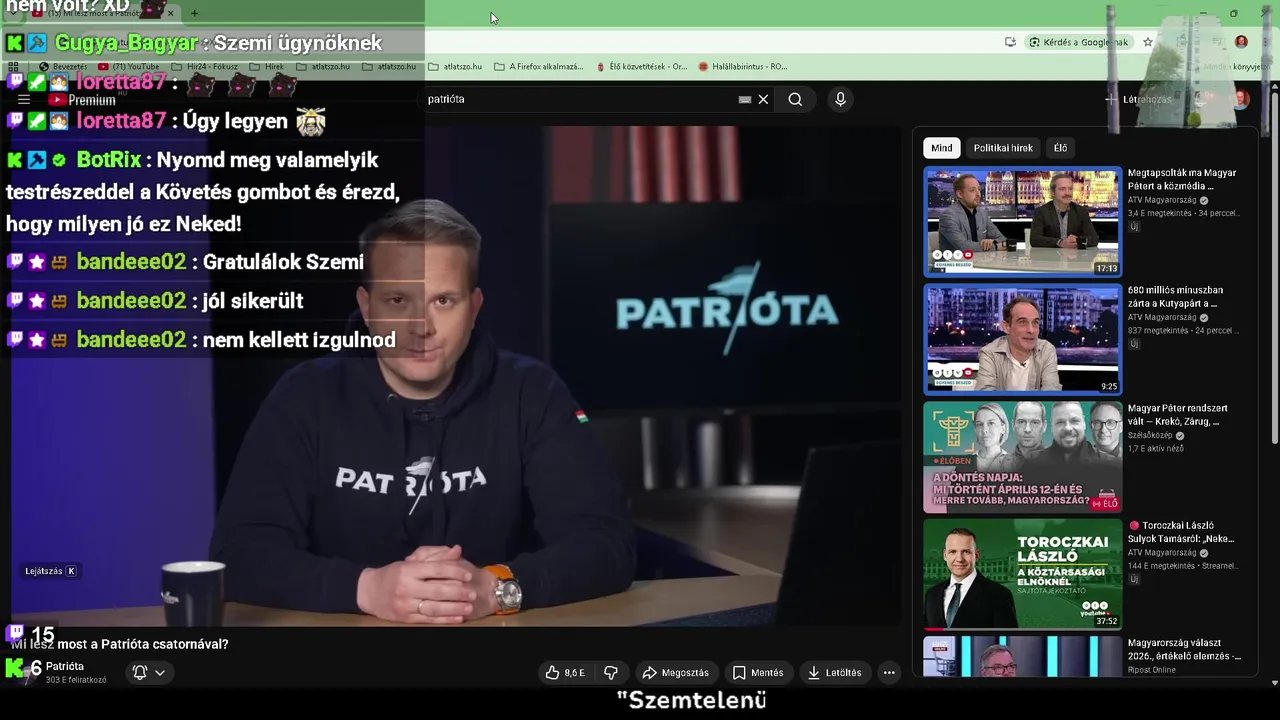This screenshot has width=1280, height=720.
Task: Open the notification bell dropdown for Patrióta channel
Action: click(x=149, y=673)
